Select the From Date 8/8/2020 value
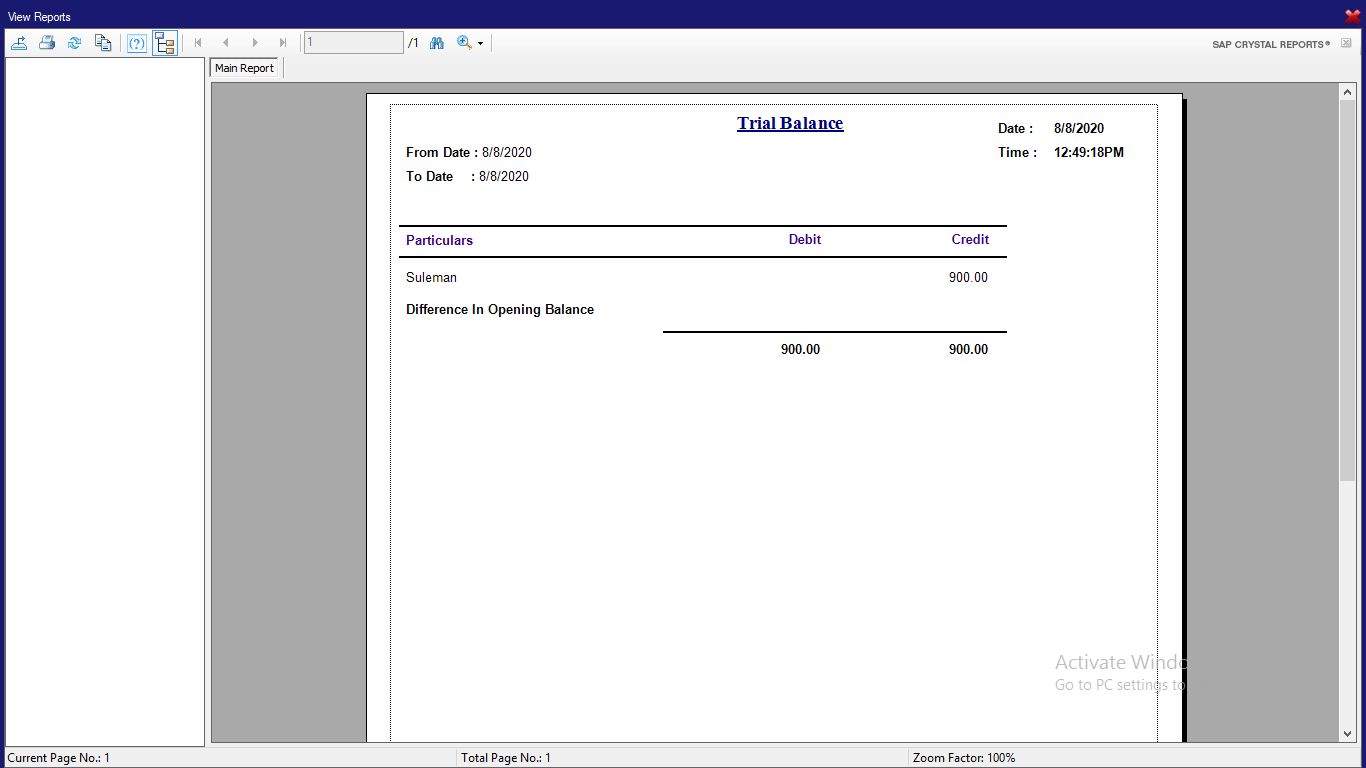Viewport: 1366px width, 768px height. pyautogui.click(x=507, y=153)
